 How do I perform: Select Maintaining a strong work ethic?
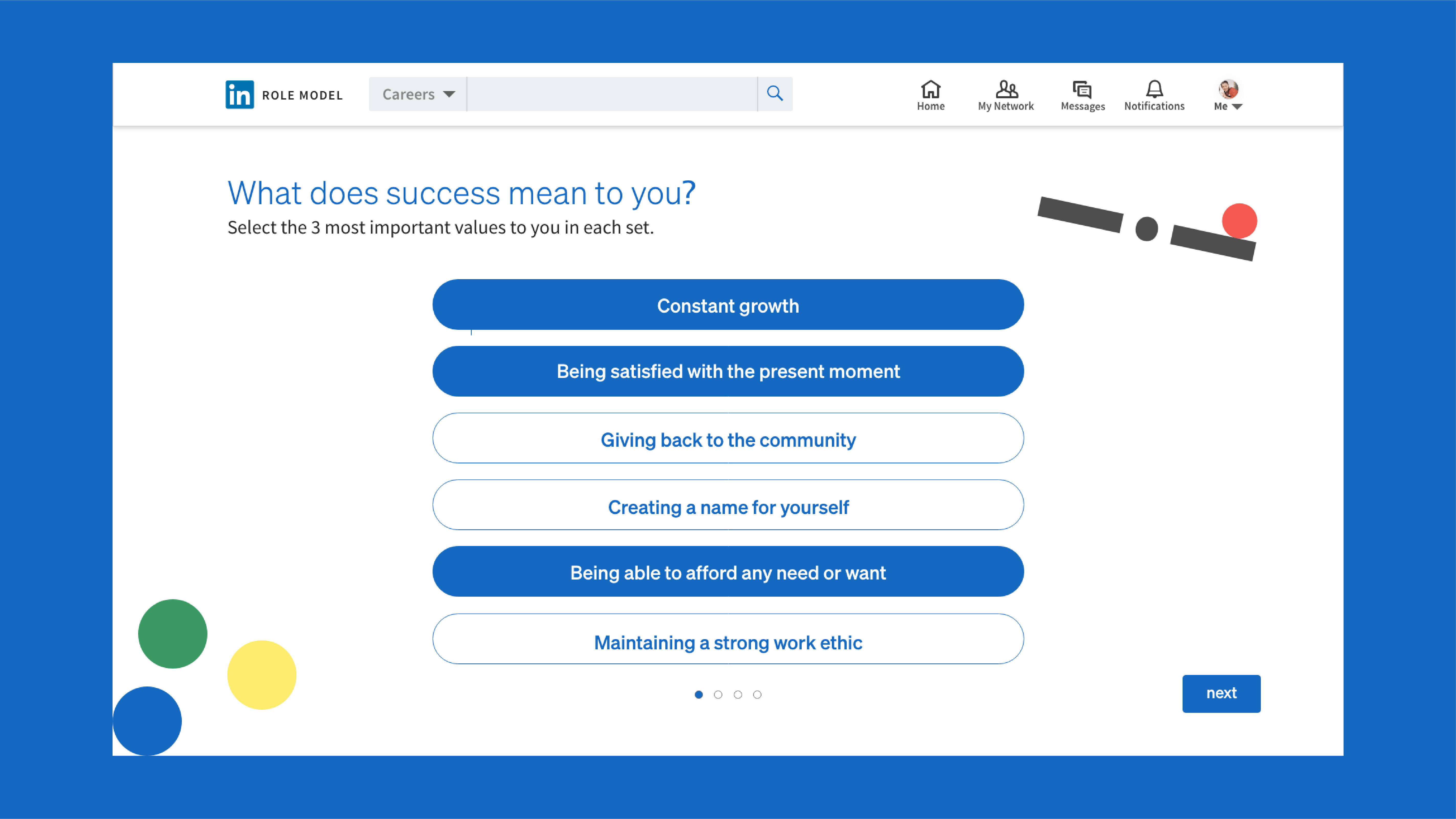click(x=728, y=639)
